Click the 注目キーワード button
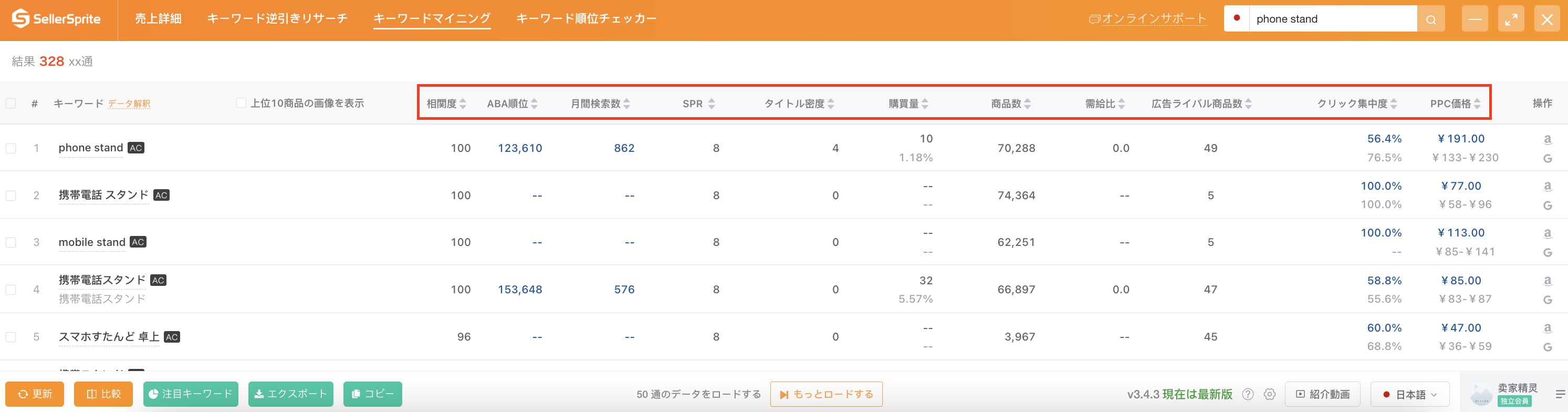Viewport: 1568px width, 412px height. (x=191, y=394)
